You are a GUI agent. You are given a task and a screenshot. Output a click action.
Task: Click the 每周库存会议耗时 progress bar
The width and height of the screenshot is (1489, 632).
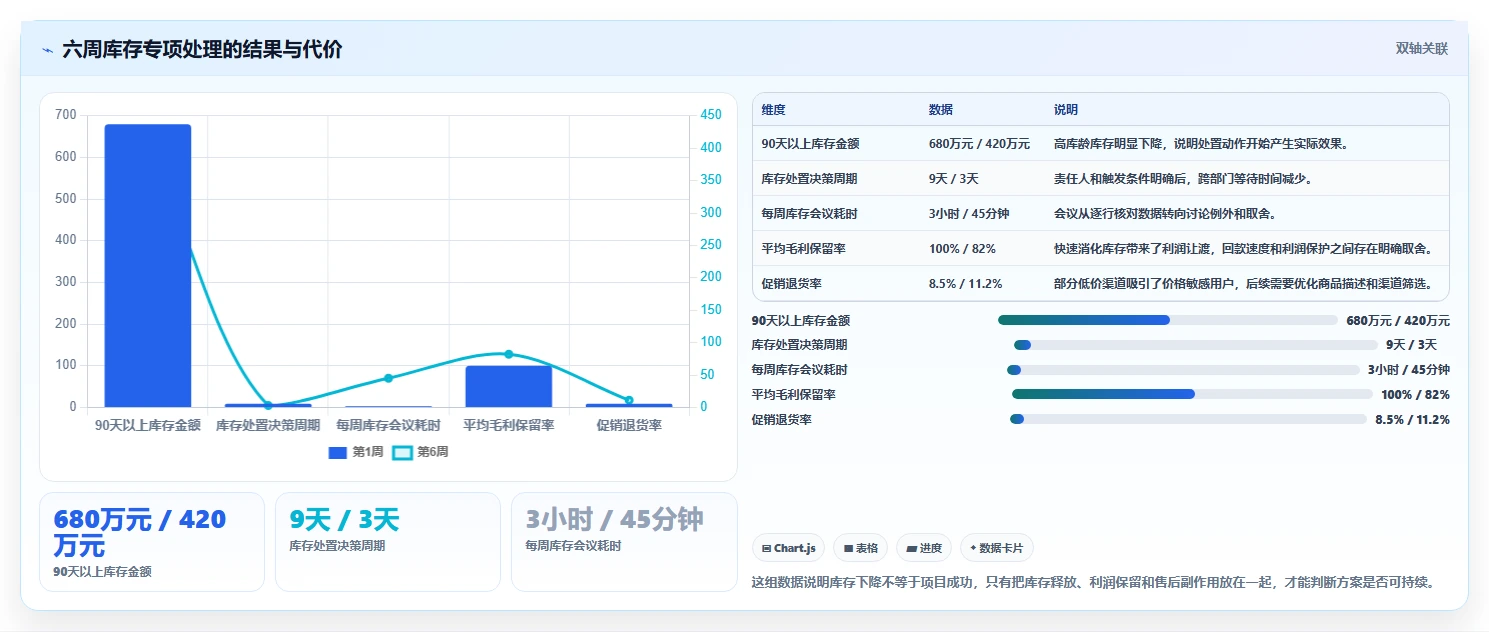click(x=1183, y=370)
